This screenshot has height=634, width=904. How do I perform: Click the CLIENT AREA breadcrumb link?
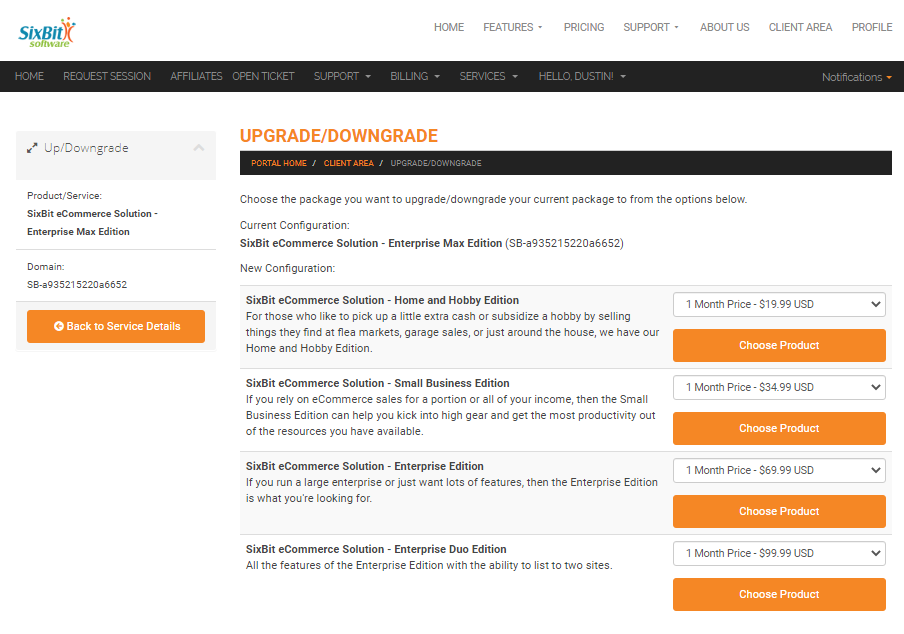(348, 163)
